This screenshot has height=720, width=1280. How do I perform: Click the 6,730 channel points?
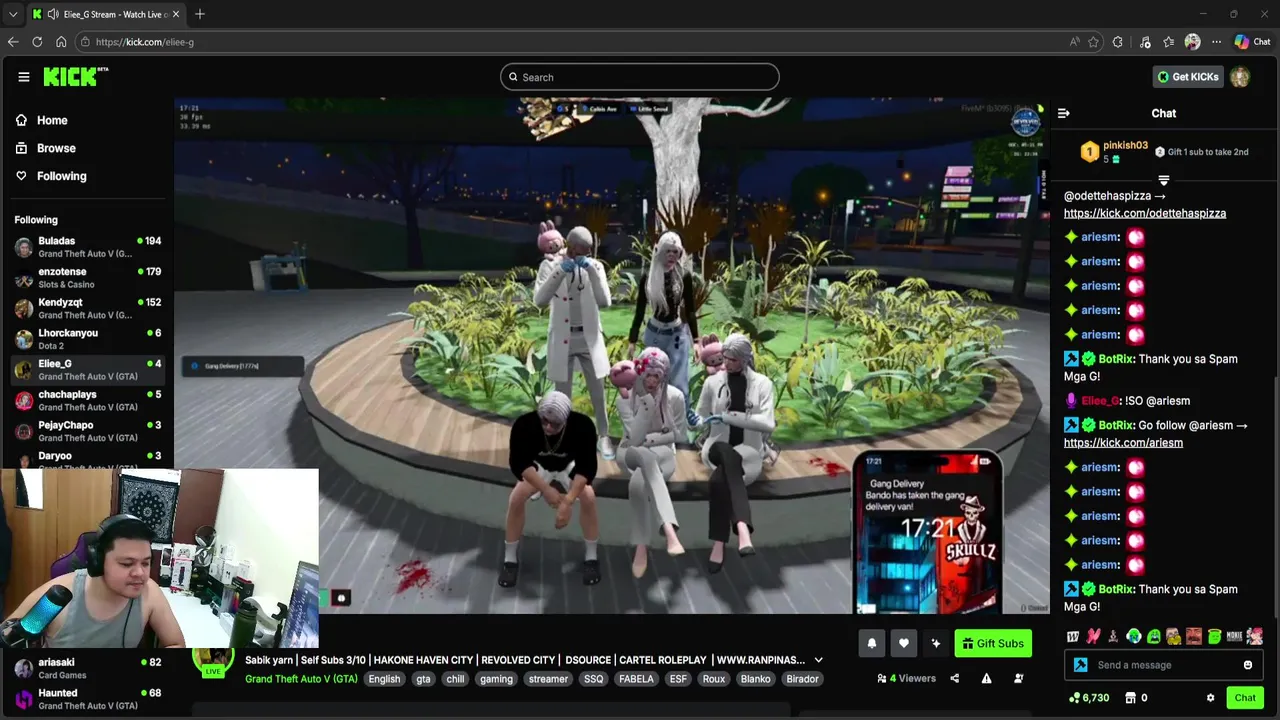tap(1089, 698)
